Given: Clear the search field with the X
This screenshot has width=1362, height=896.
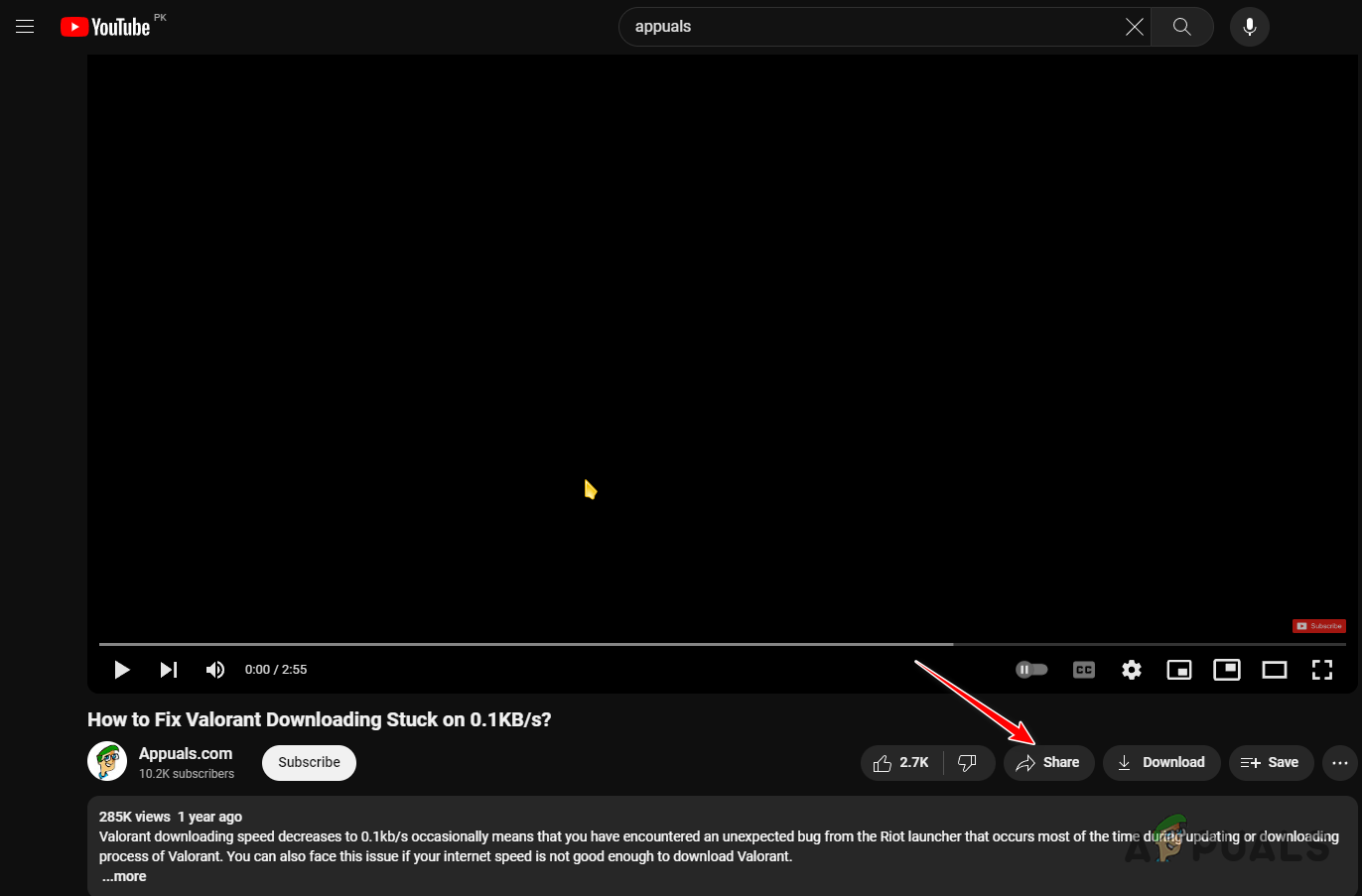Looking at the screenshot, I should tap(1134, 27).
